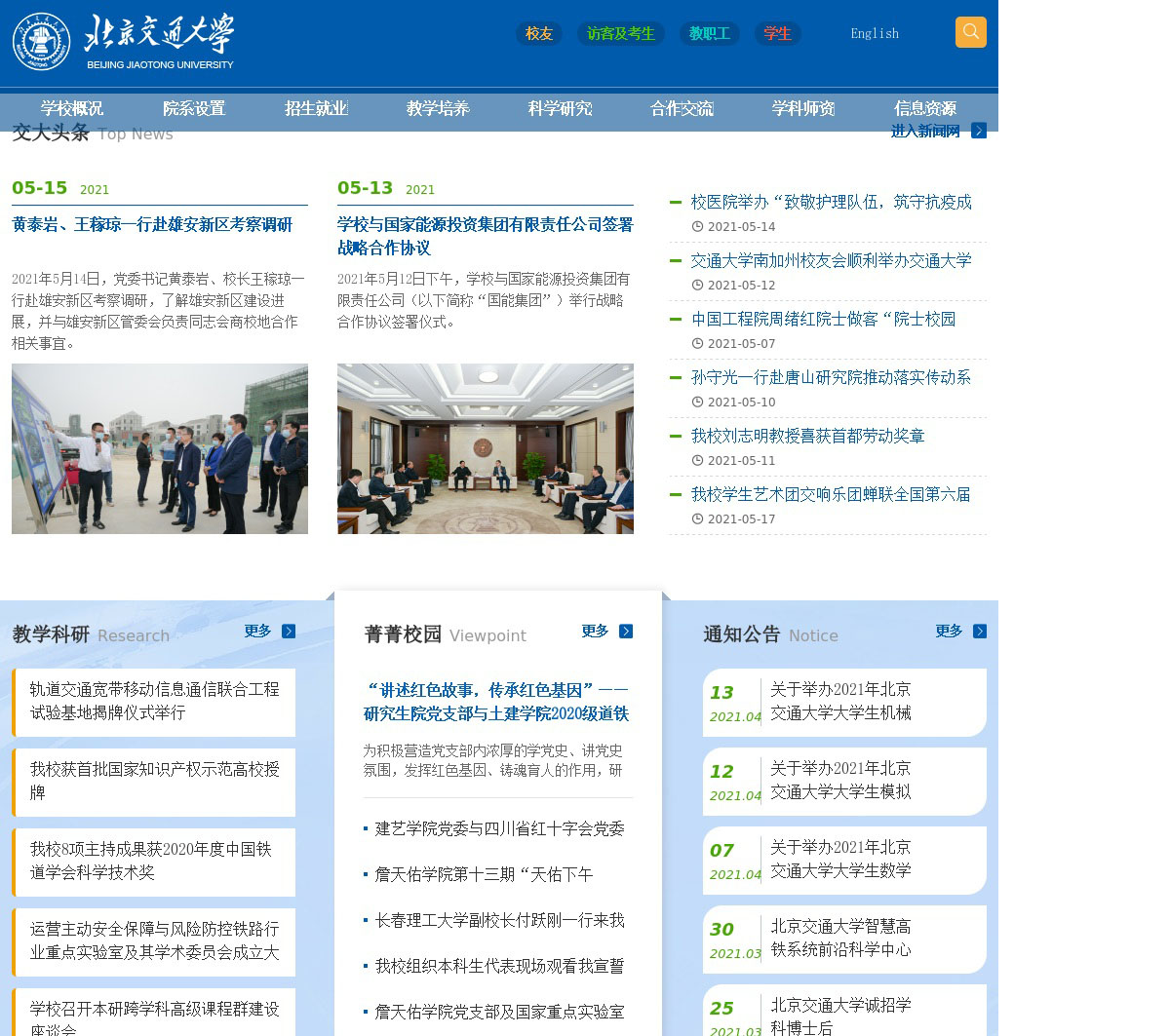Open the 访客及考生 audience link
The height and width of the screenshot is (1036, 1170).
click(620, 34)
